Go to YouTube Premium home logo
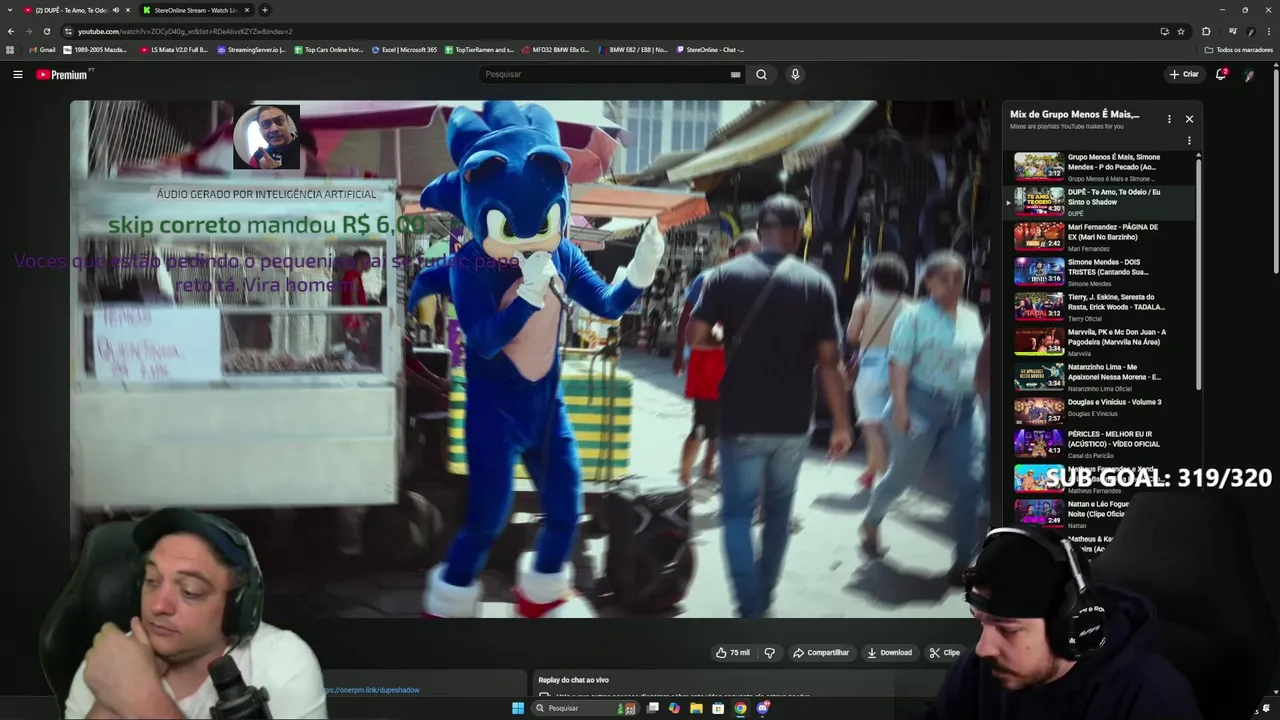Screen dimensions: 1280x720 tap(64, 74)
